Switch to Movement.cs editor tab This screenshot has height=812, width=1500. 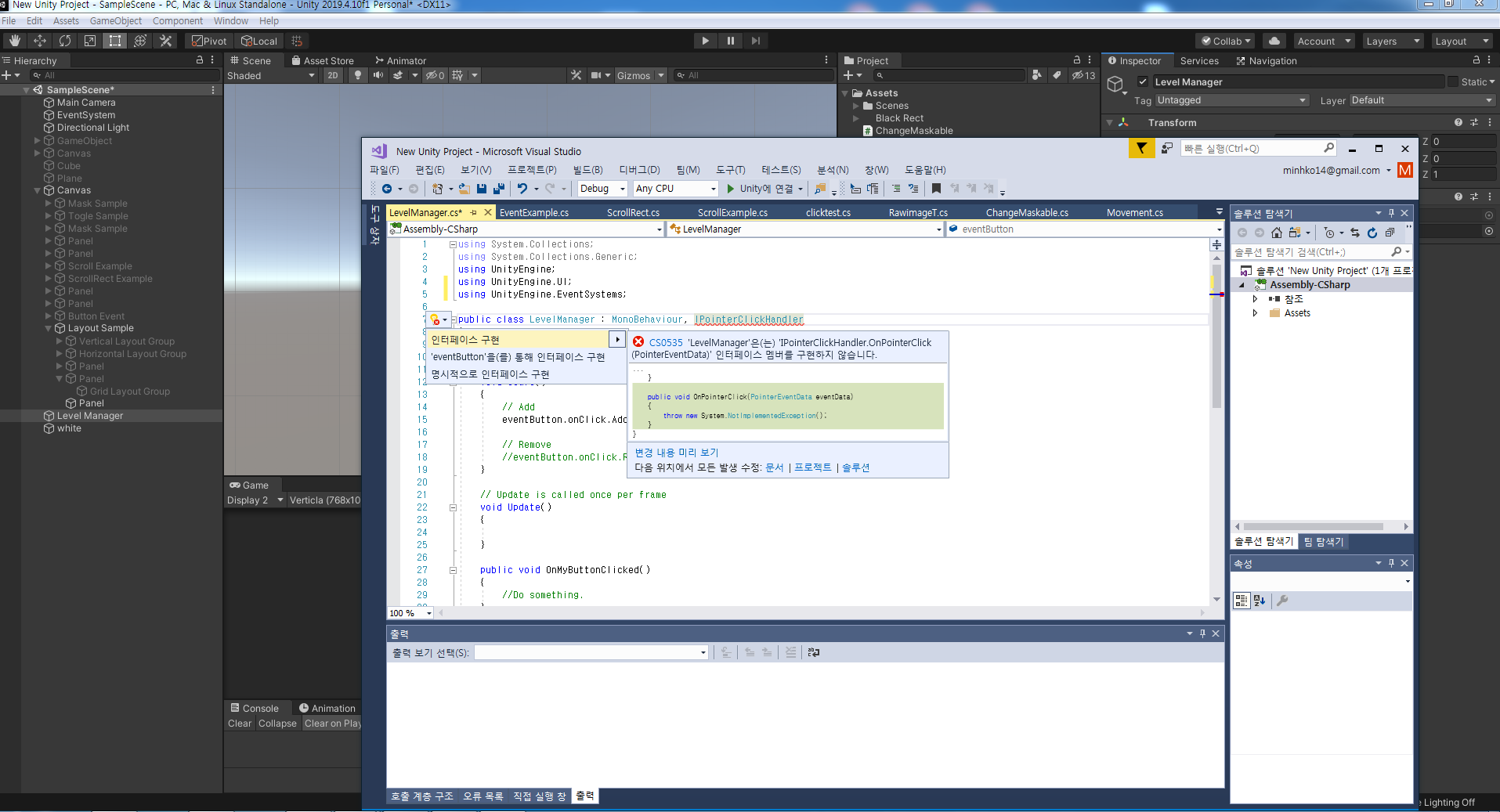tap(1134, 212)
